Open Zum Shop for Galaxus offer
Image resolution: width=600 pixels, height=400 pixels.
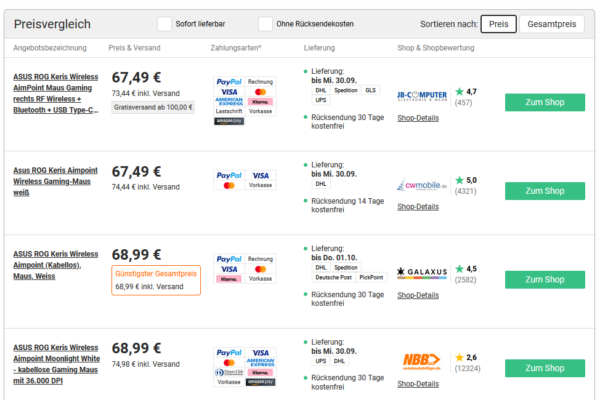click(x=545, y=279)
